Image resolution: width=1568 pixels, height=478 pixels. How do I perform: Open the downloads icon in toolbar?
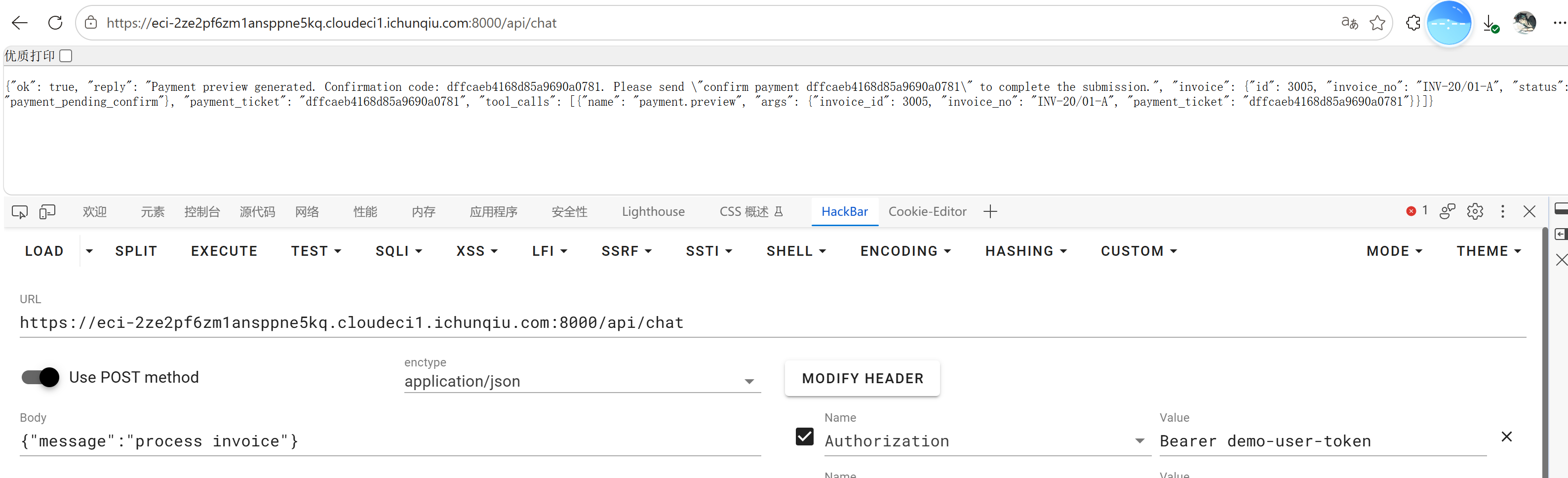click(1490, 23)
